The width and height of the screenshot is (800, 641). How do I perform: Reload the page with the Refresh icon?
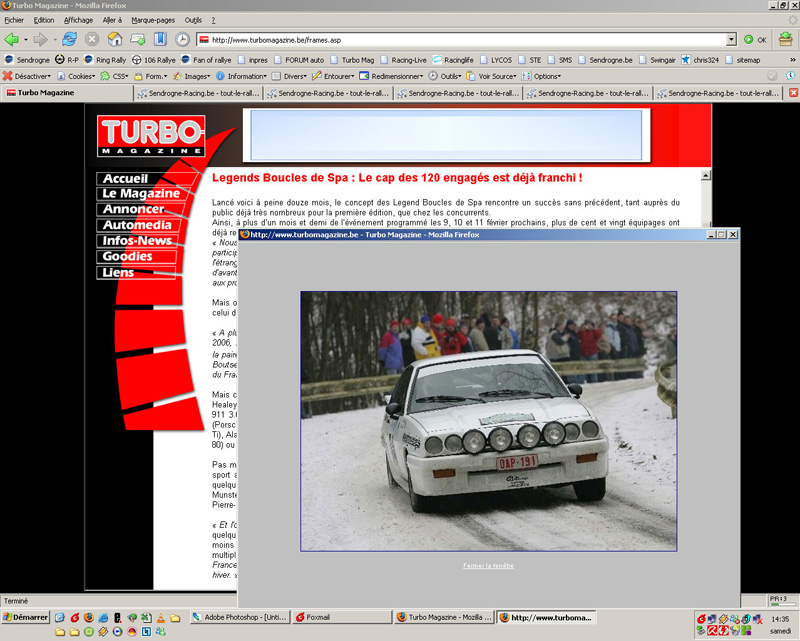pyautogui.click(x=69, y=39)
